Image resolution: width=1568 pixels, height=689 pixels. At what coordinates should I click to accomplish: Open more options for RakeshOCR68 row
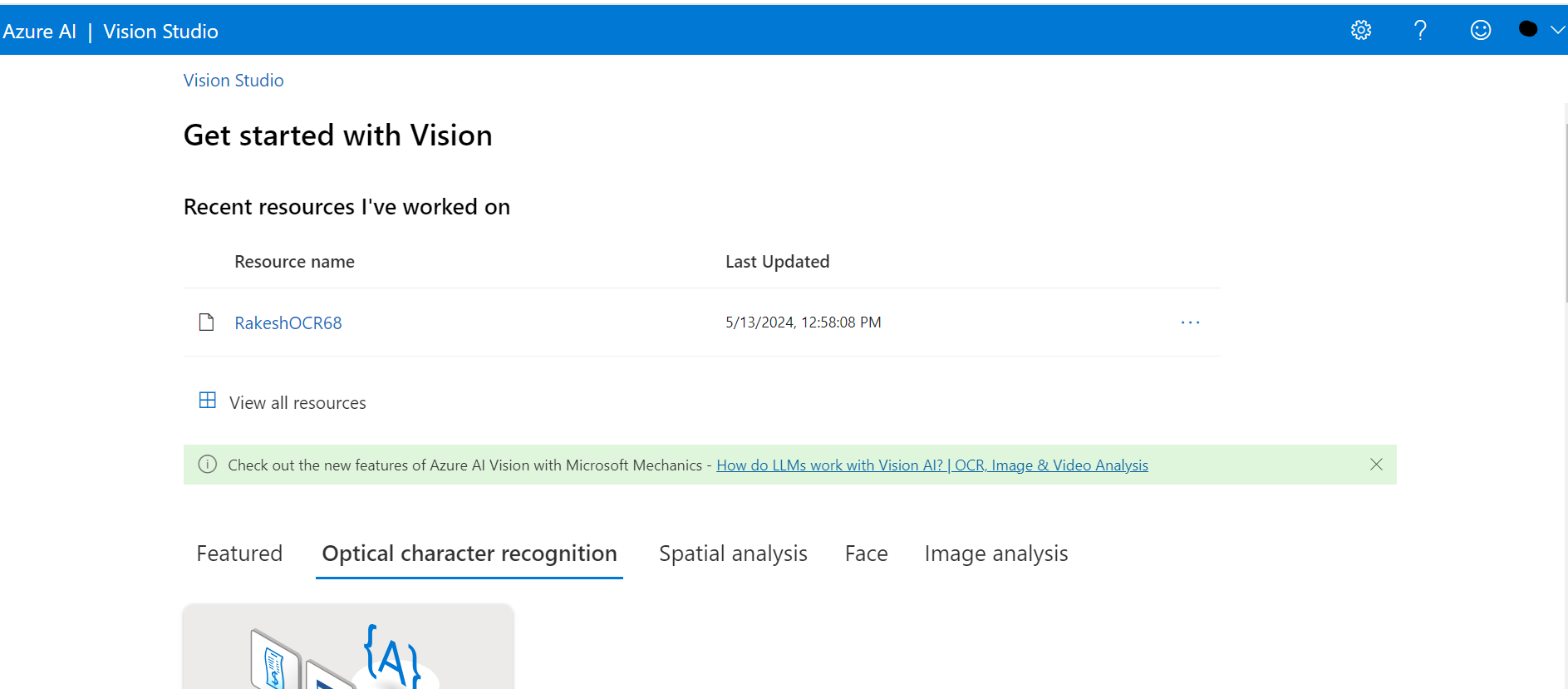1190,322
